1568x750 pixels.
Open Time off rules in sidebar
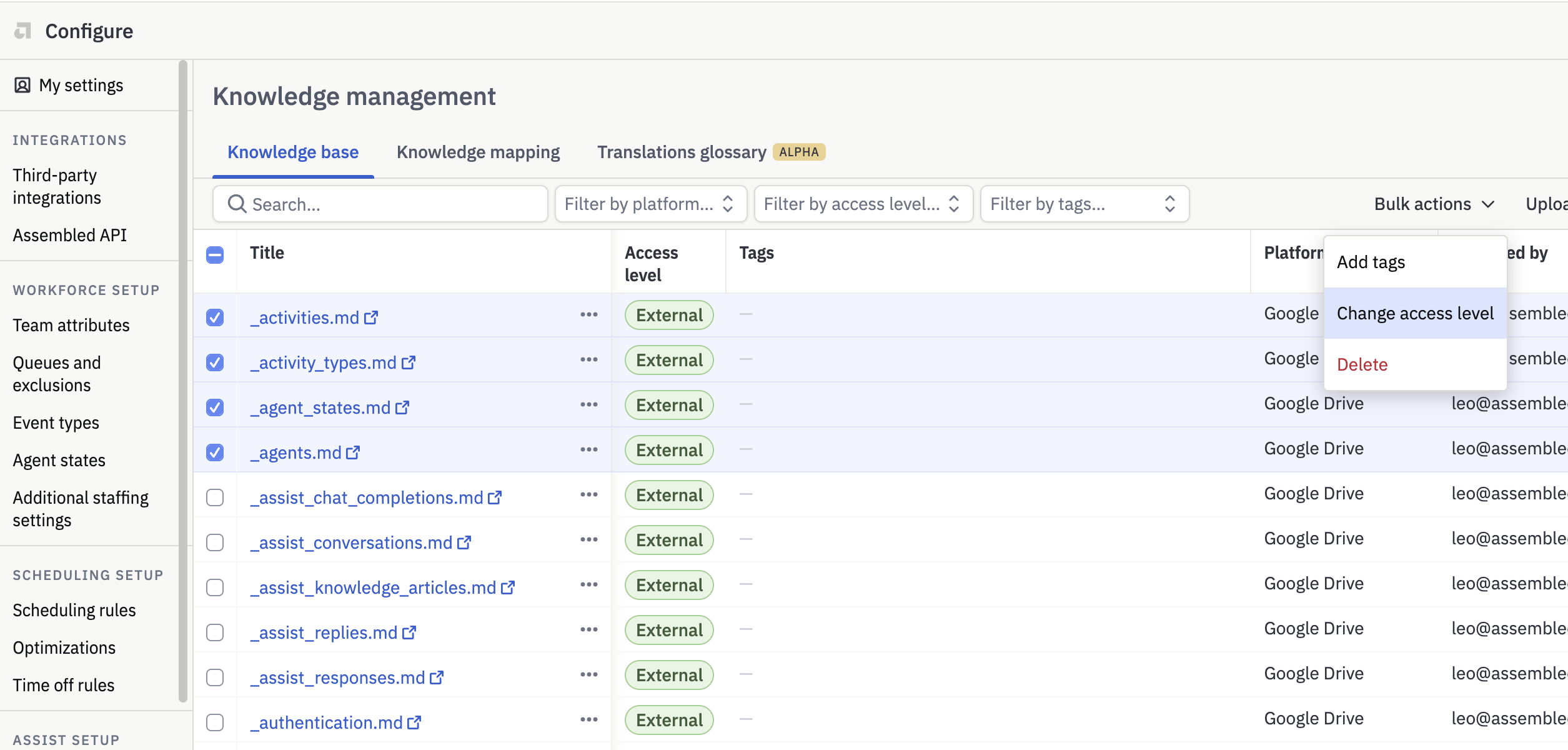pos(64,685)
